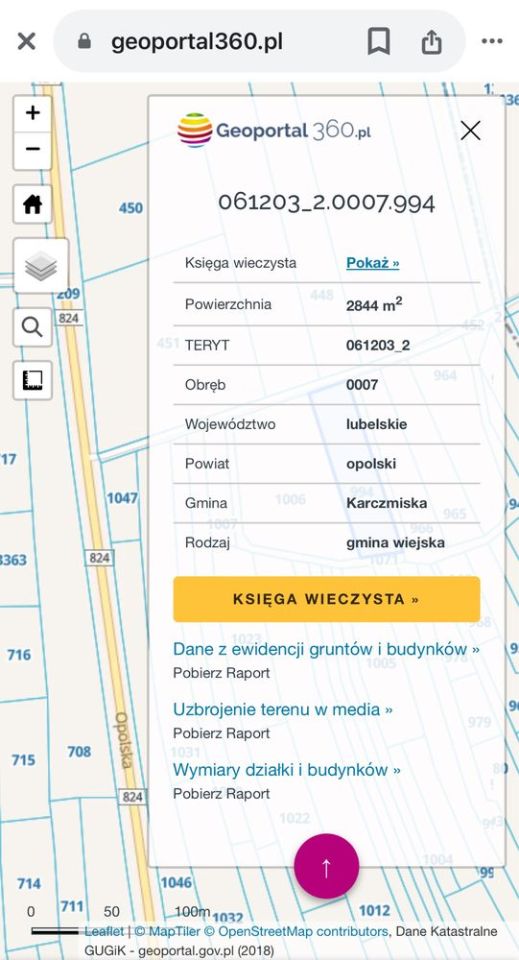Screen dimensions: 519x960
Task: Click the TERYT value 061203_2
Action: [378, 345]
